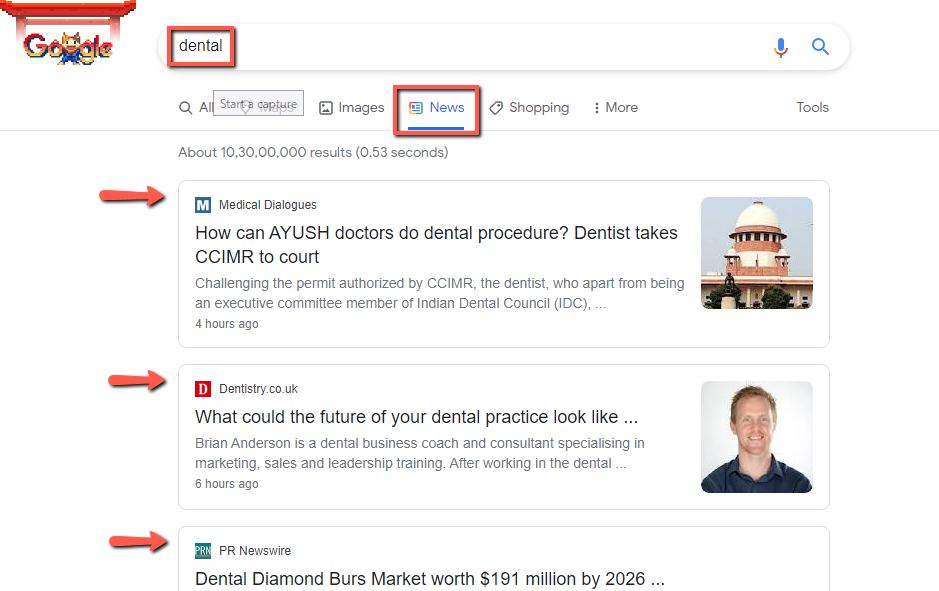The width and height of the screenshot is (939, 591).
Task: Click the search field containing dental
Action: tap(200, 46)
